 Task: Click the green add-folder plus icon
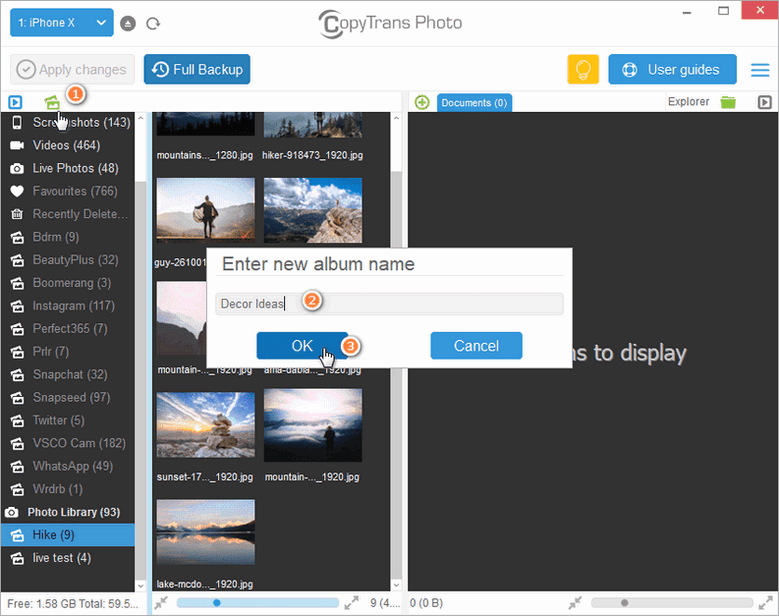point(422,102)
